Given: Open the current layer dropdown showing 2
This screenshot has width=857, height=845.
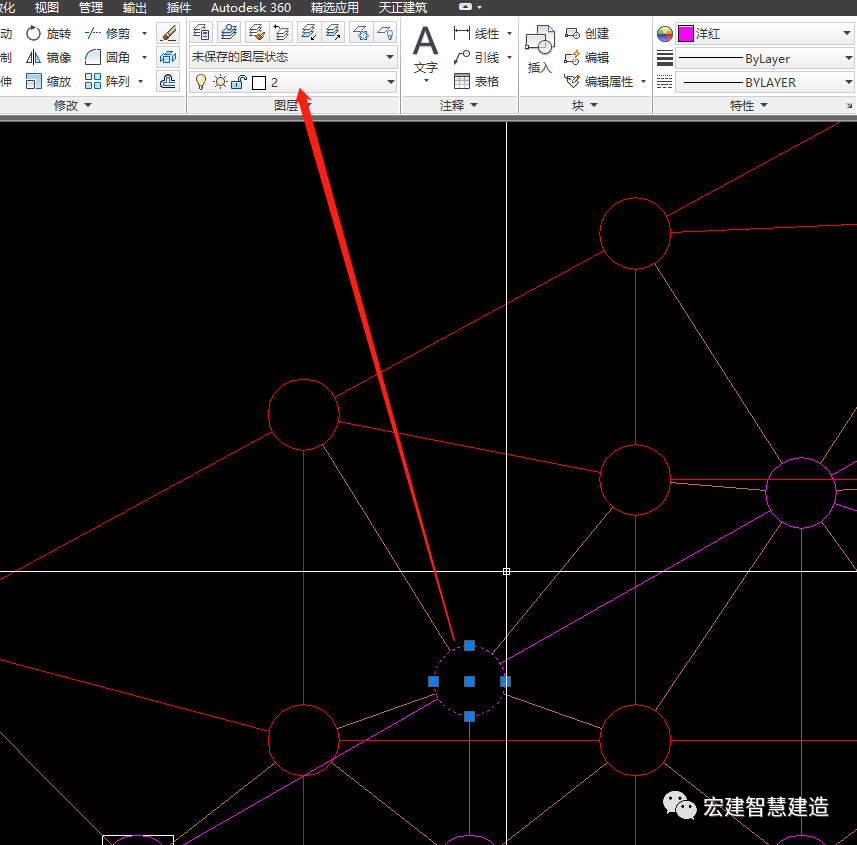Looking at the screenshot, I should point(293,82).
